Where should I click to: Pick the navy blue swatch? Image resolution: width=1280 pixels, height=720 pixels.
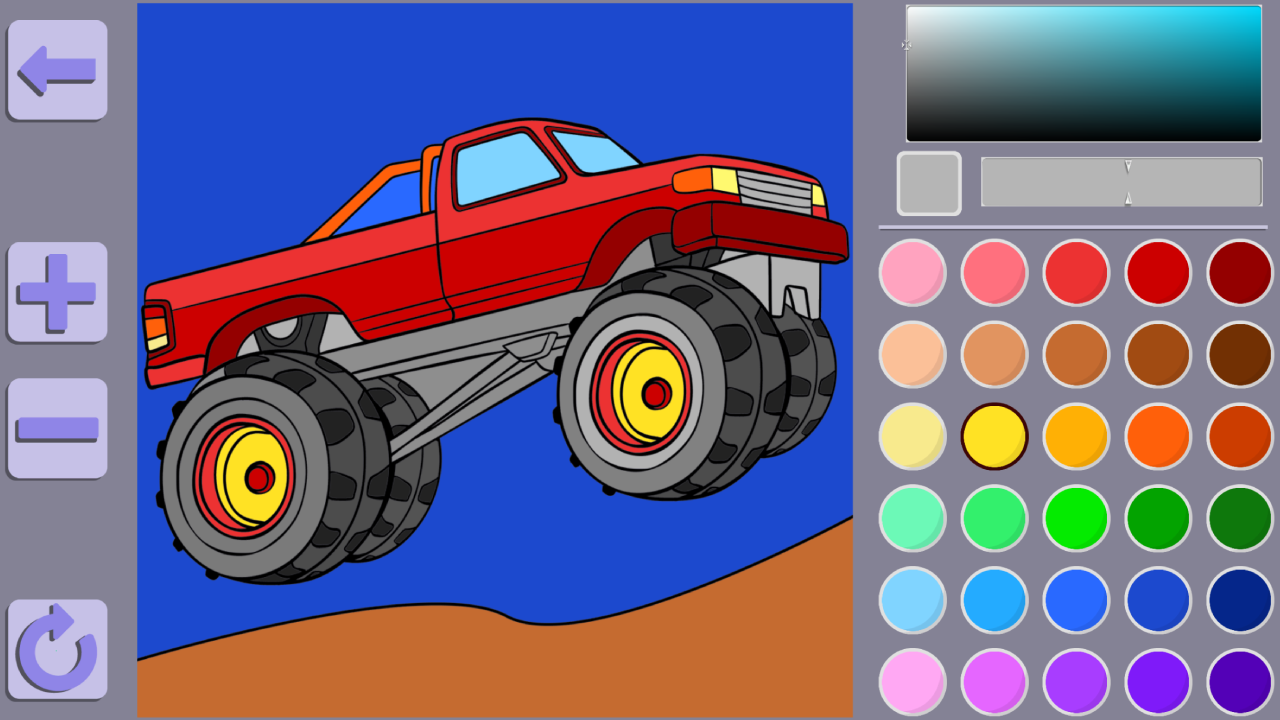coord(1240,600)
